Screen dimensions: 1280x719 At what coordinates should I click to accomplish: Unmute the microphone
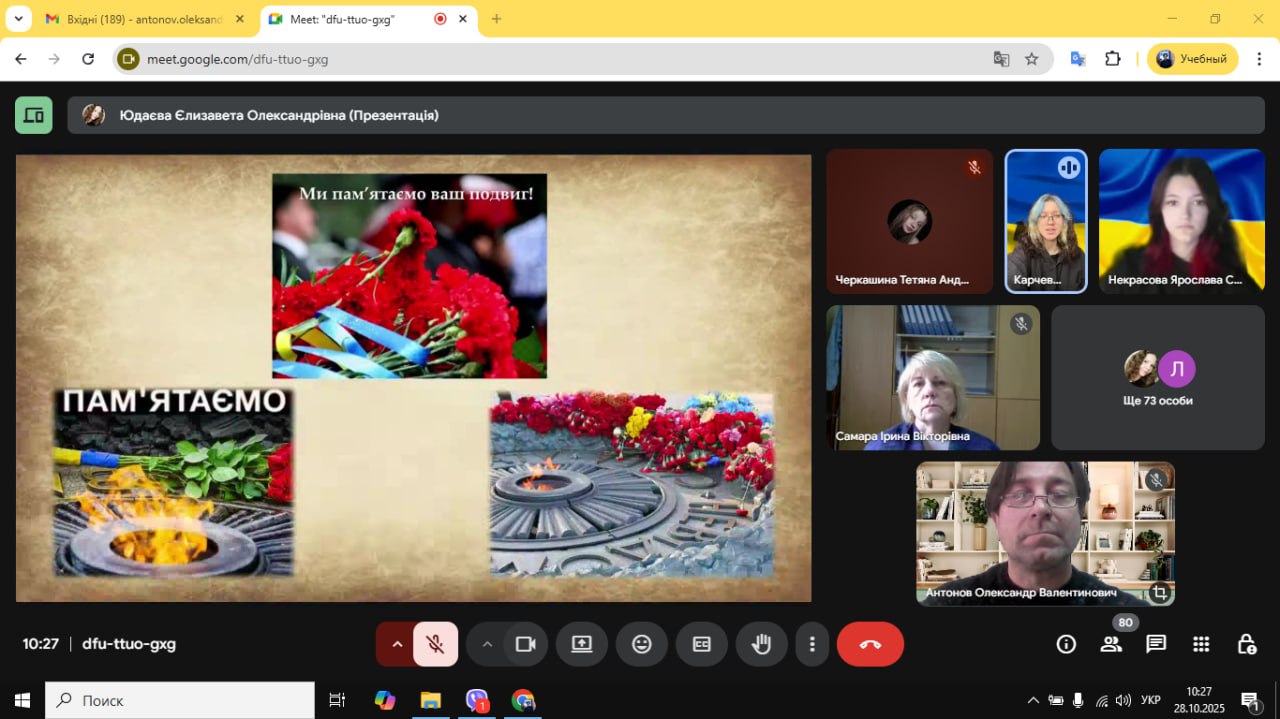(x=435, y=644)
